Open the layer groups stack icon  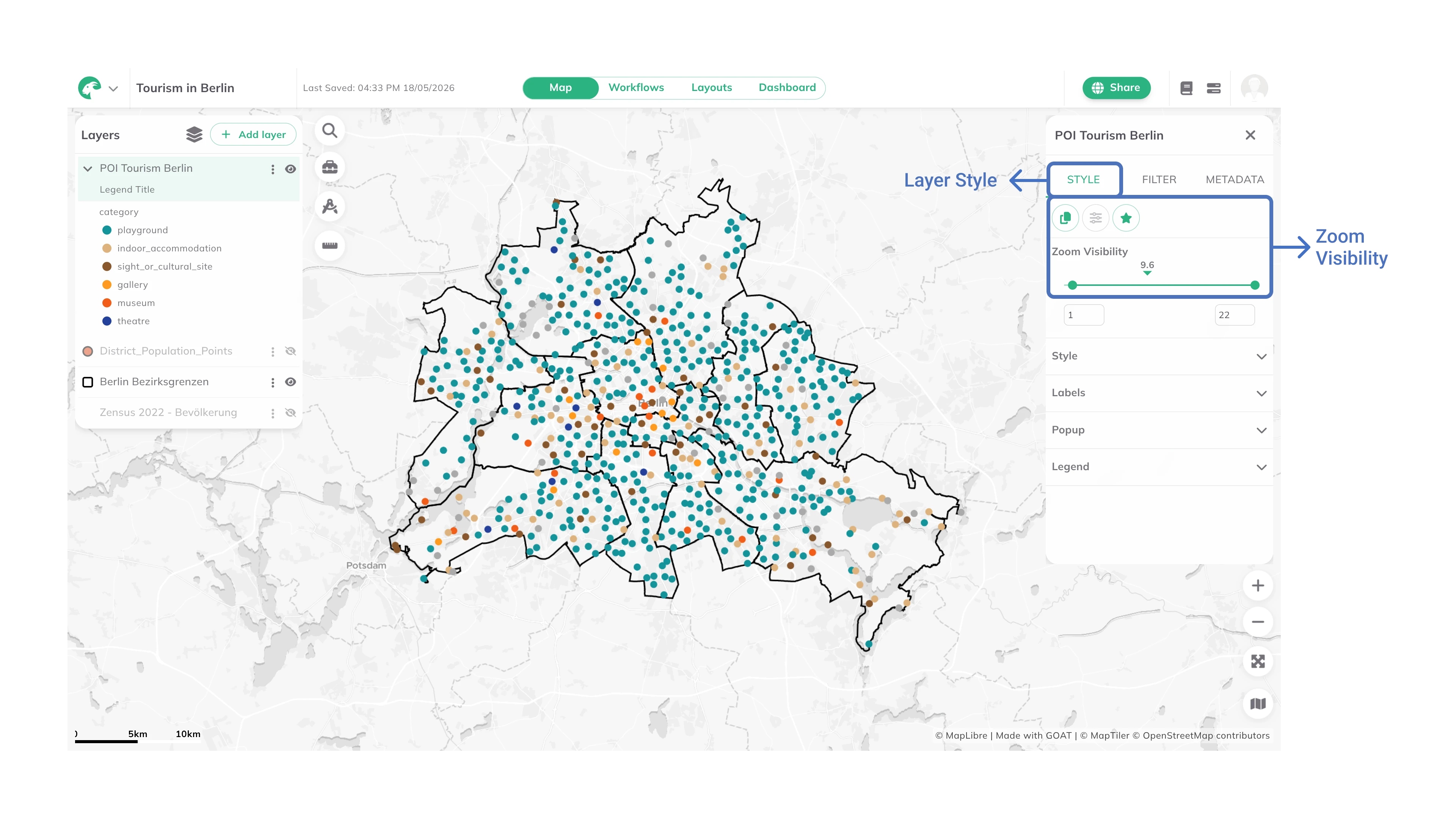click(x=194, y=135)
